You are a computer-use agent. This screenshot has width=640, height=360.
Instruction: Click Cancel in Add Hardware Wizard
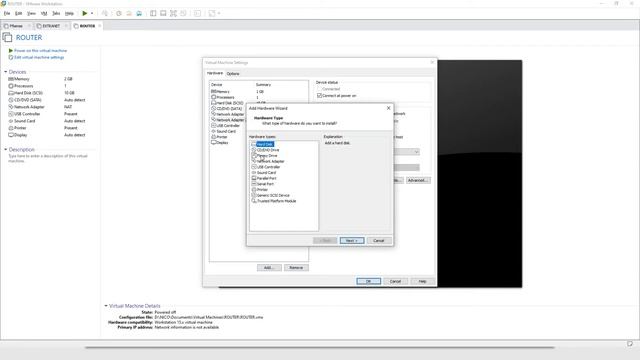tap(379, 241)
